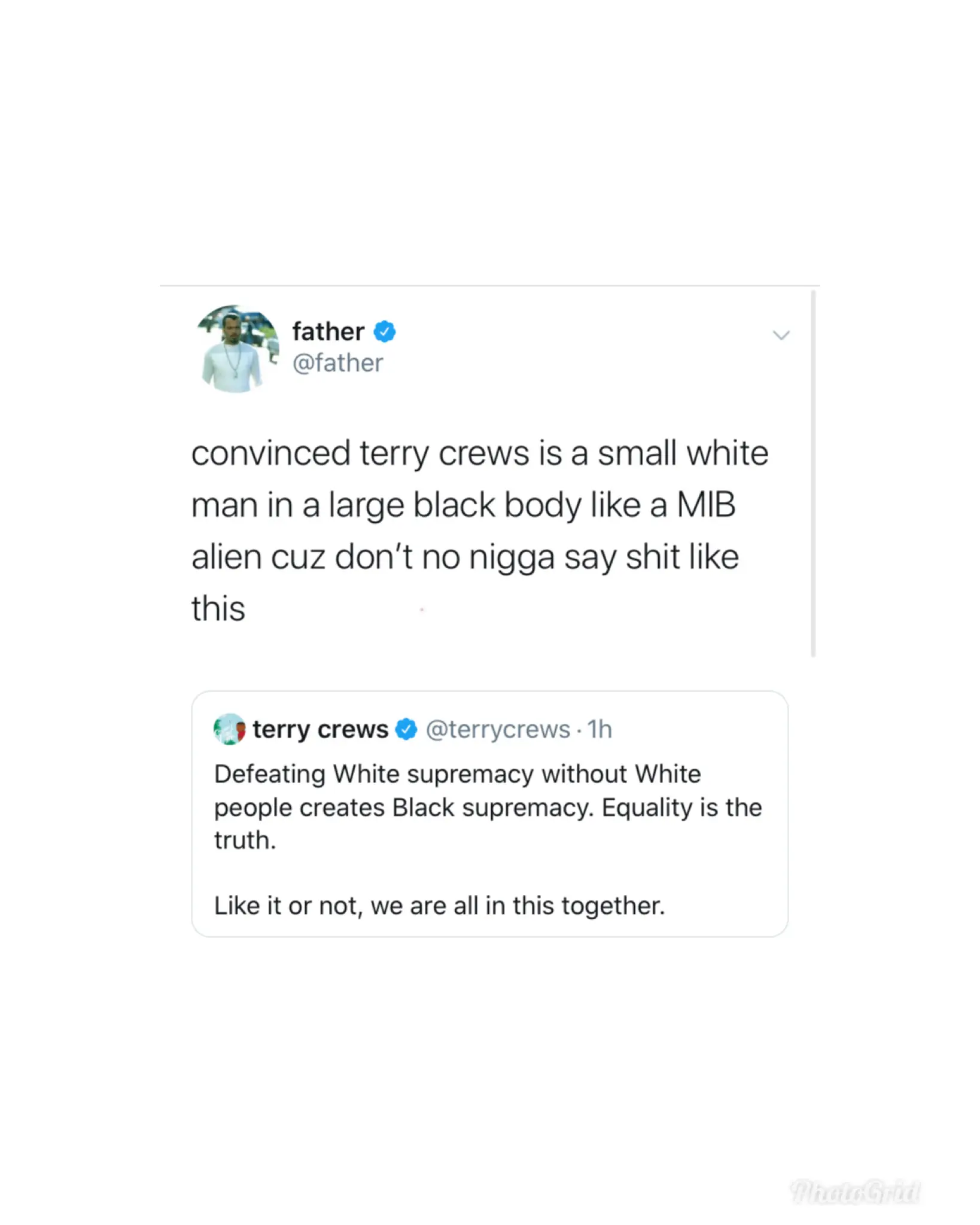Click the PhotoGrid watermark logo
This screenshot has height=1225, width=980.
(855, 1192)
